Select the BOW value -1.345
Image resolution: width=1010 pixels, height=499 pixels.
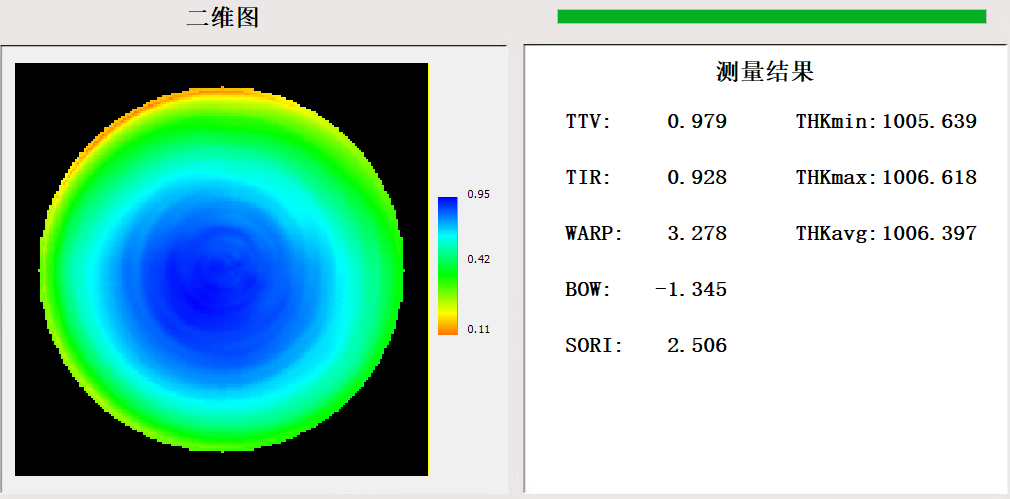click(691, 290)
